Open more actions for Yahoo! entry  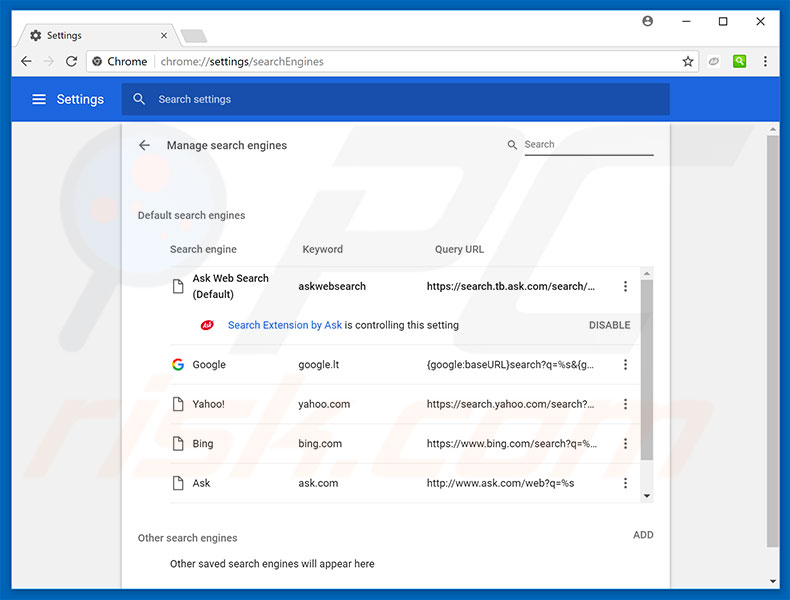(x=625, y=404)
